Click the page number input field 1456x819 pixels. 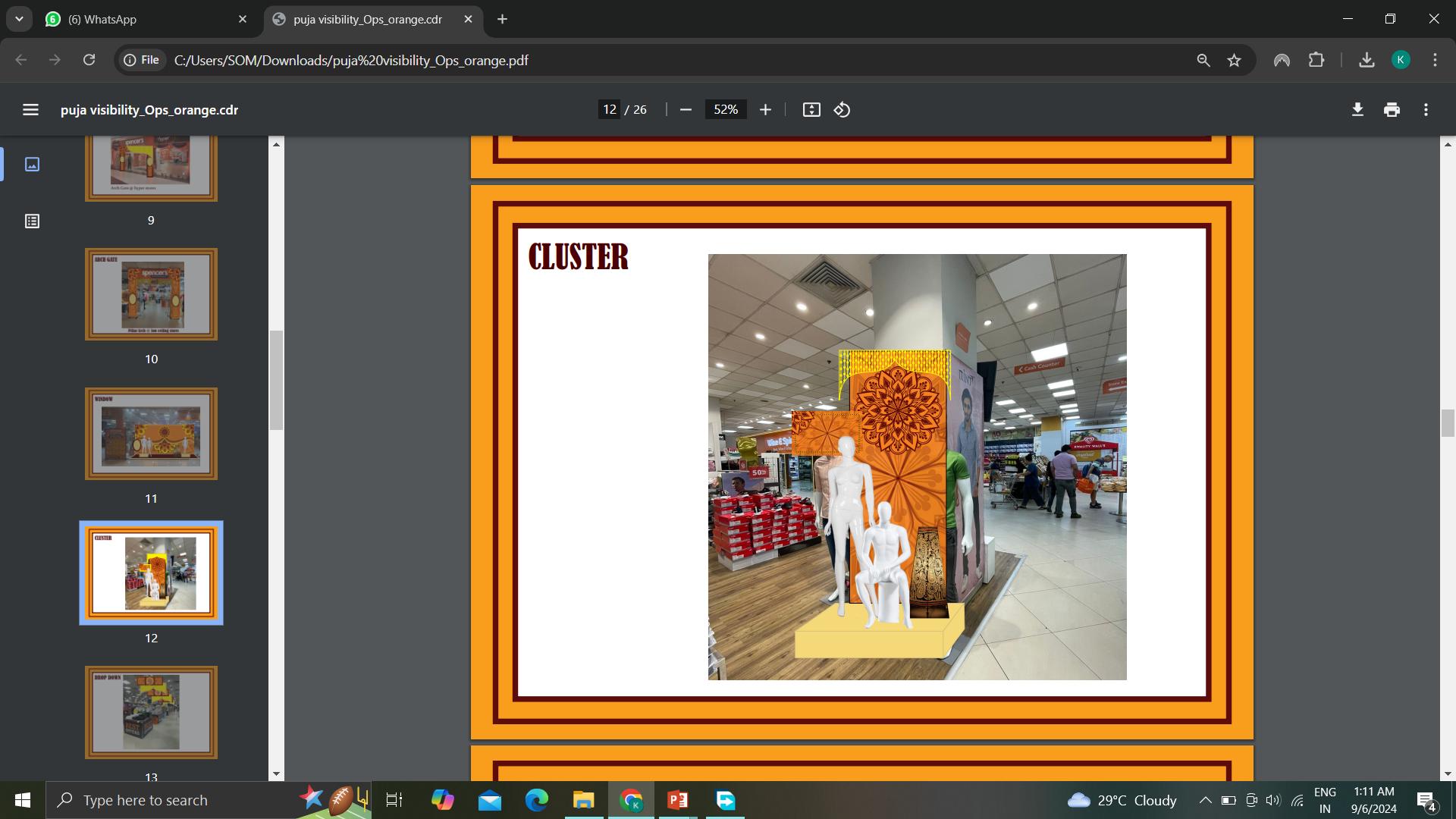(609, 110)
